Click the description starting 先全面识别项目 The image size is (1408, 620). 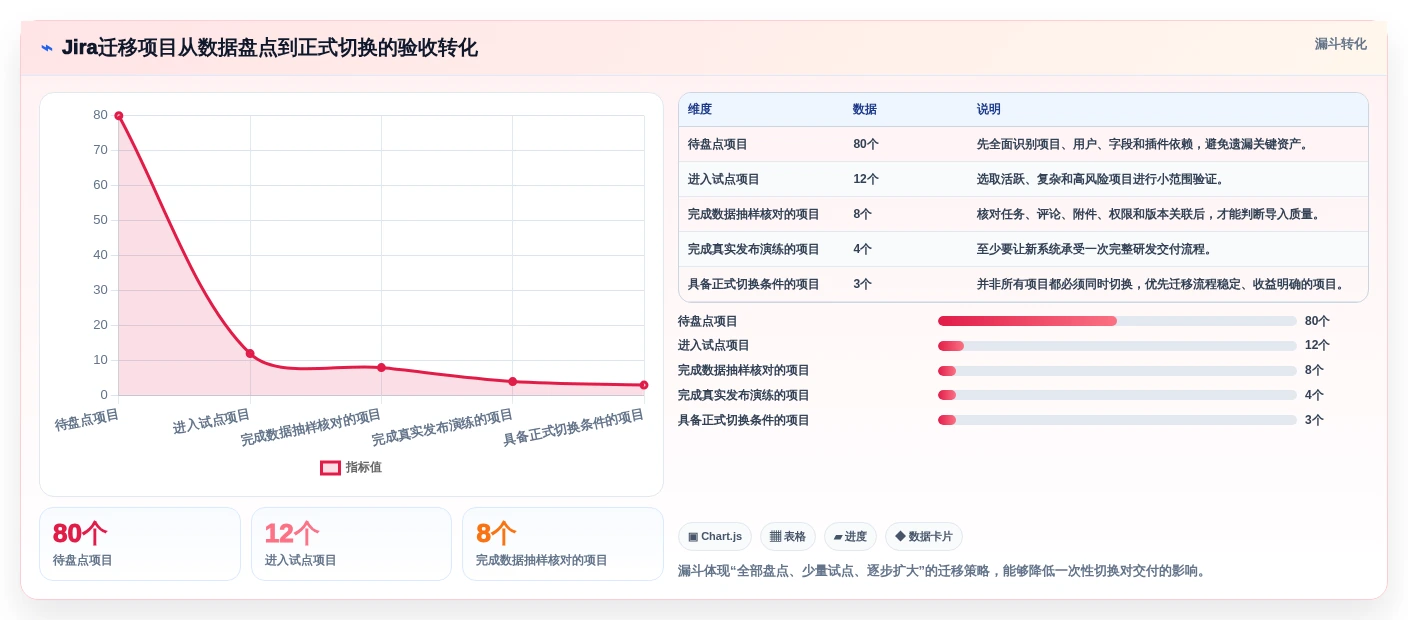tap(1145, 144)
